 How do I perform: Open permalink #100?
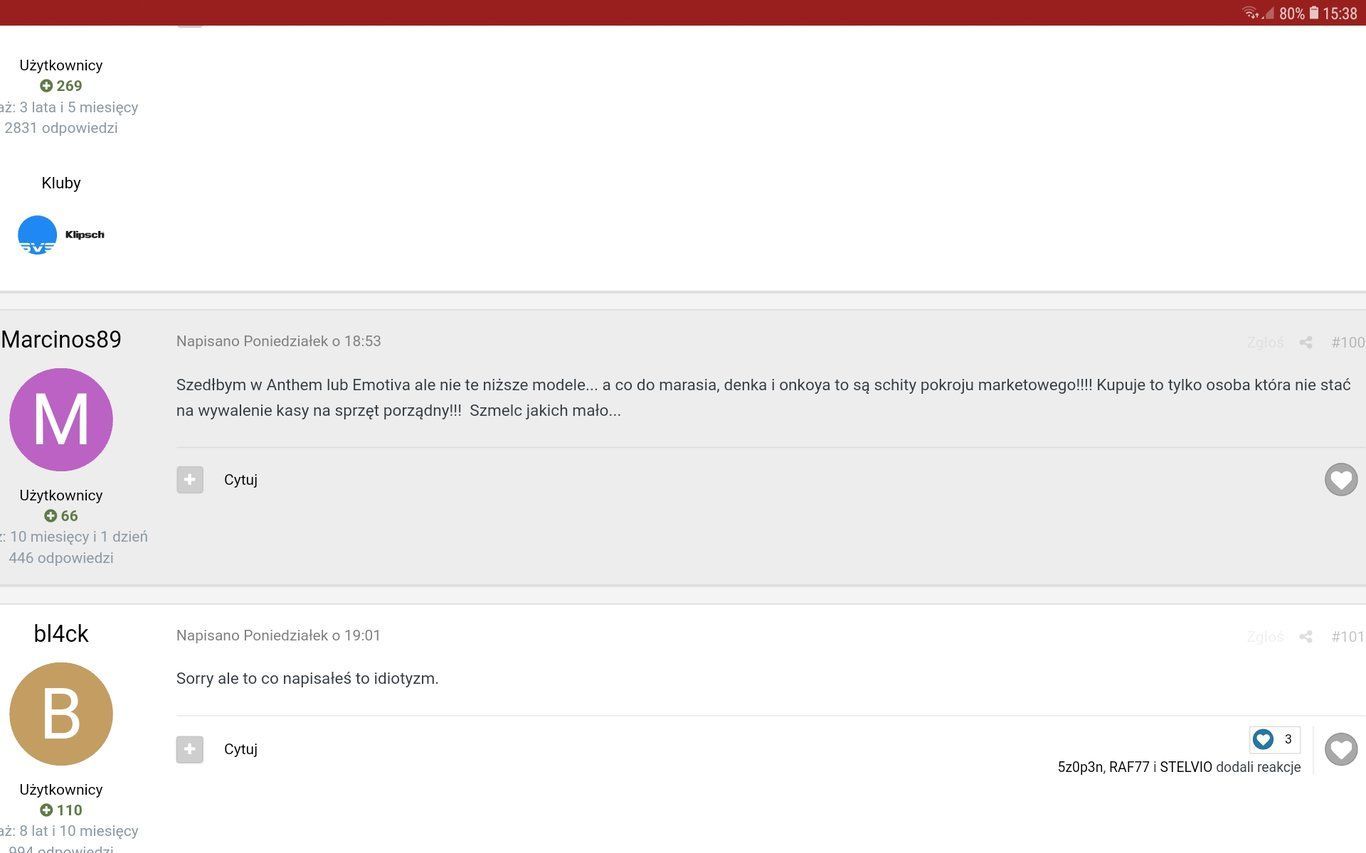[x=1348, y=343]
